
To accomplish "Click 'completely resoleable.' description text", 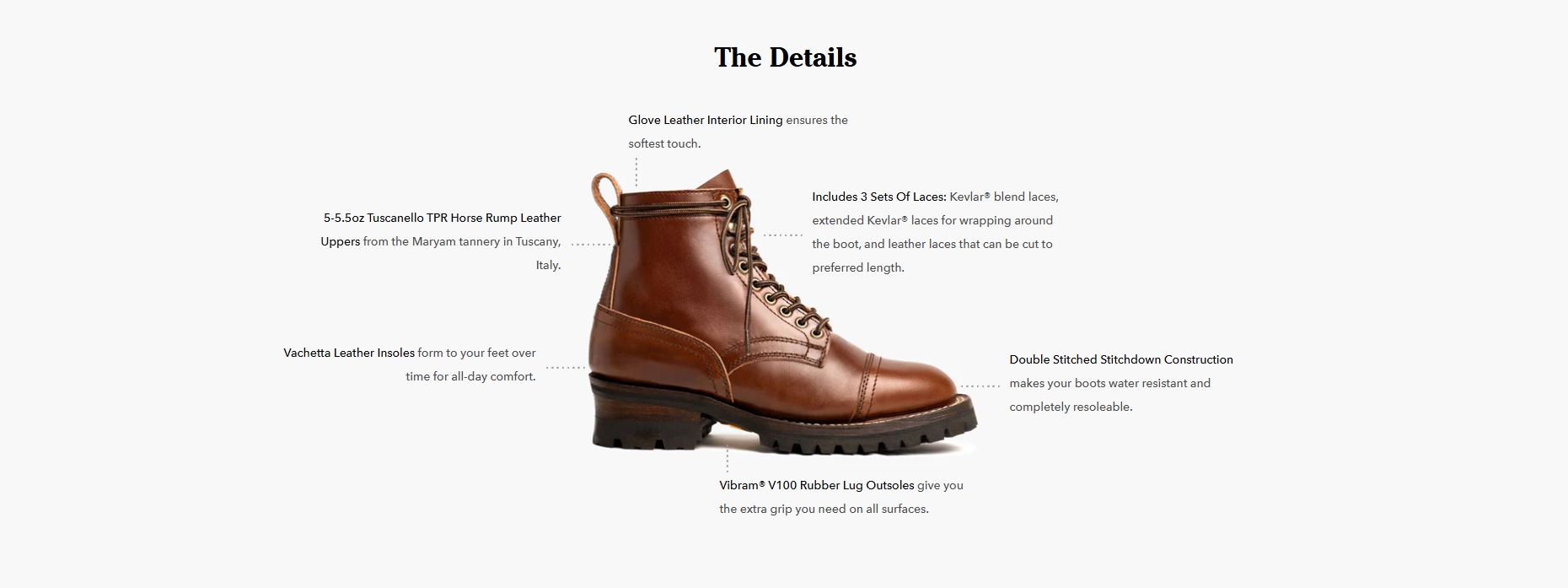I will (x=1071, y=407).
